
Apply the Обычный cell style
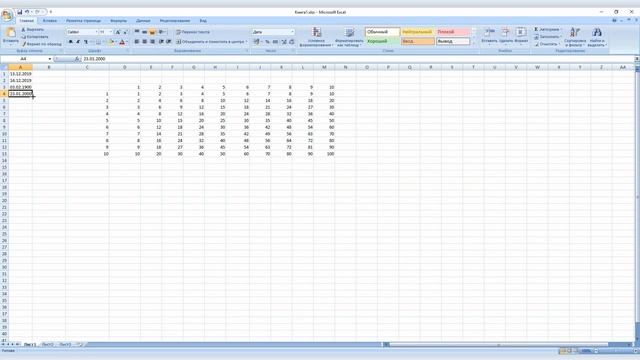coord(382,32)
